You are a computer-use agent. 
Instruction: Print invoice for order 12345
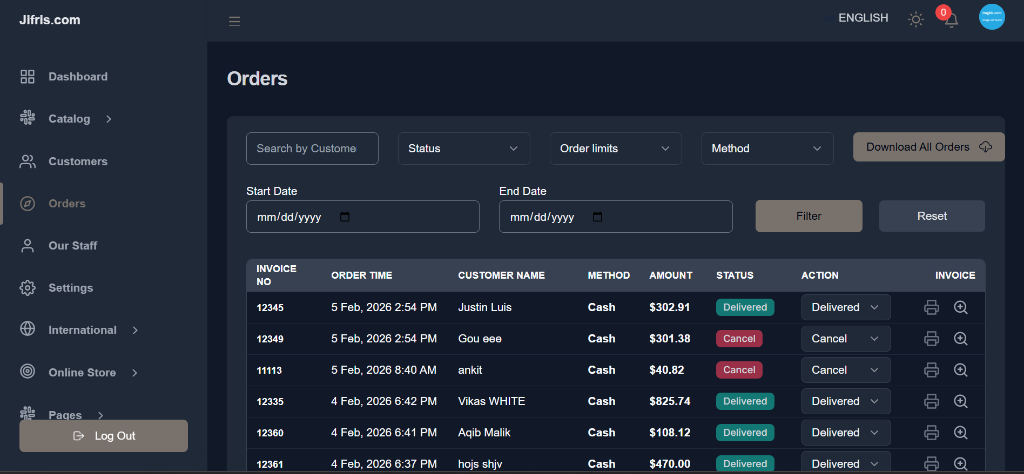(x=931, y=308)
